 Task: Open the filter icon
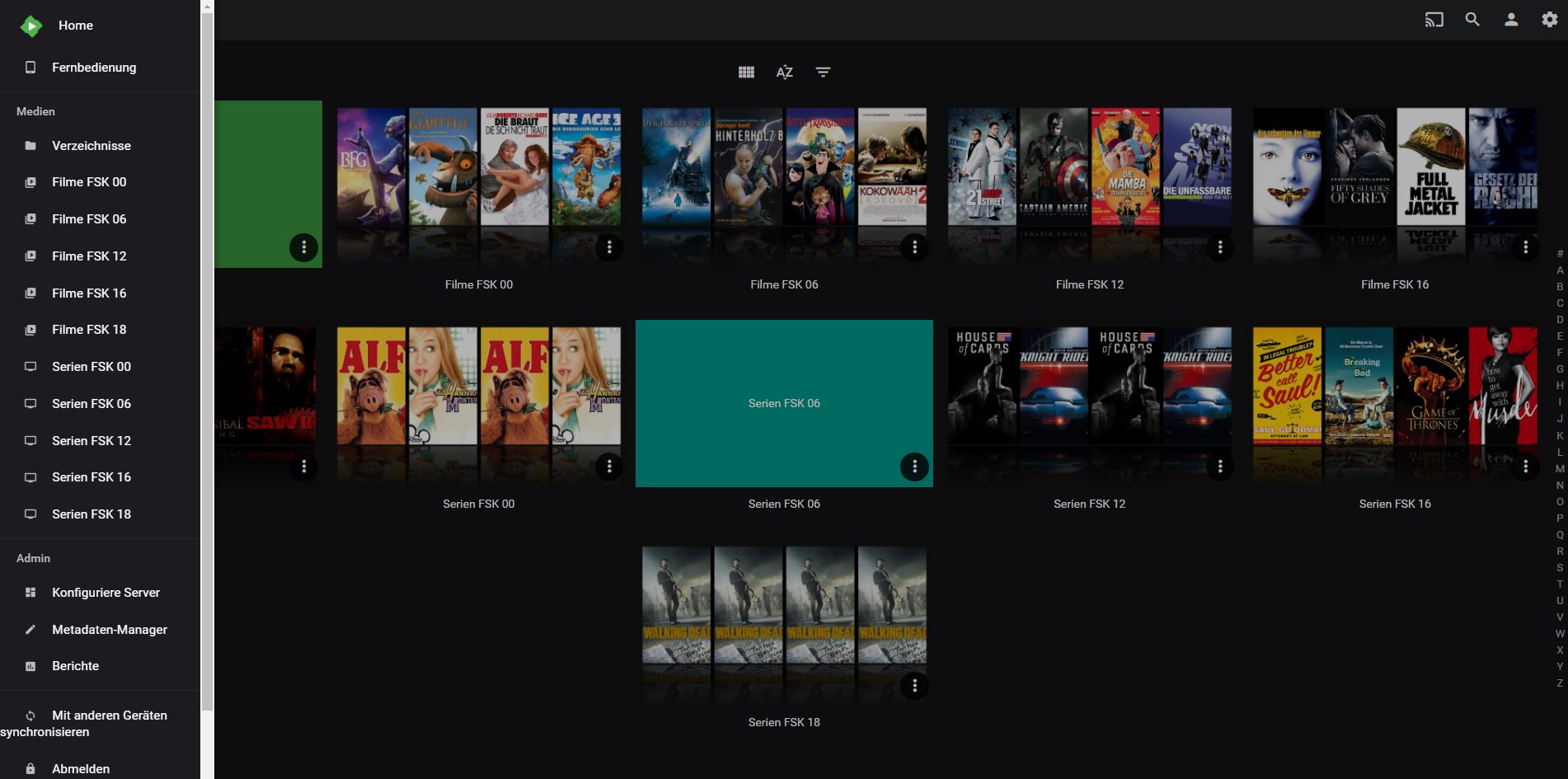click(x=823, y=73)
